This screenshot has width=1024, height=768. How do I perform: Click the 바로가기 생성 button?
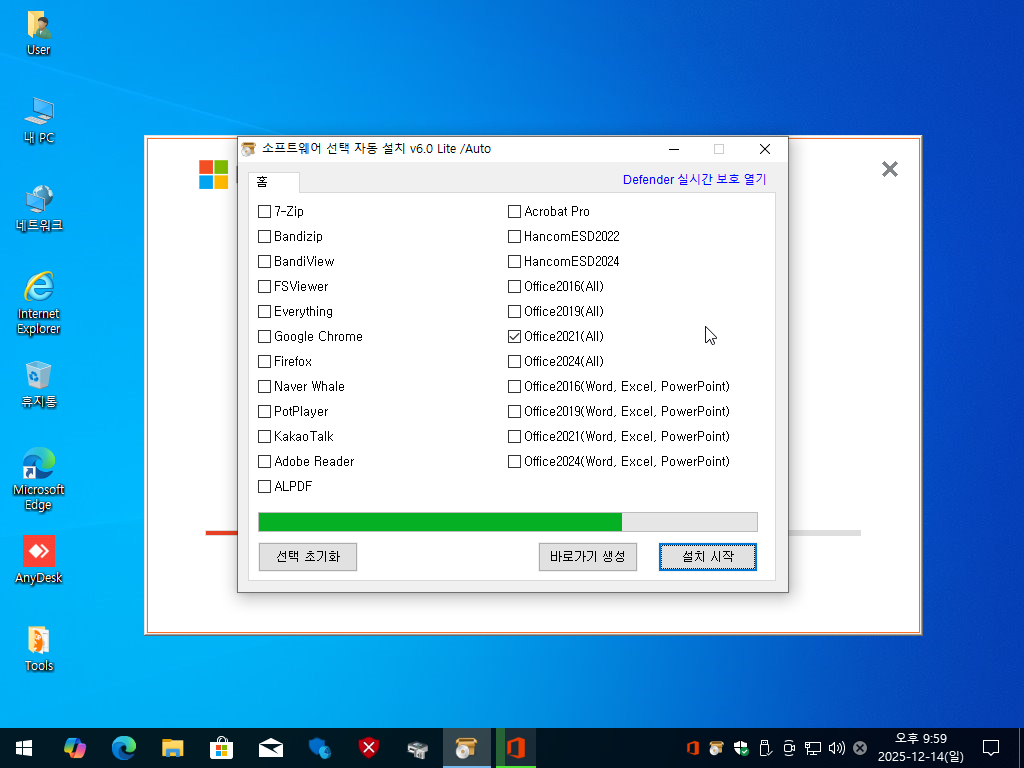pyautogui.click(x=588, y=556)
